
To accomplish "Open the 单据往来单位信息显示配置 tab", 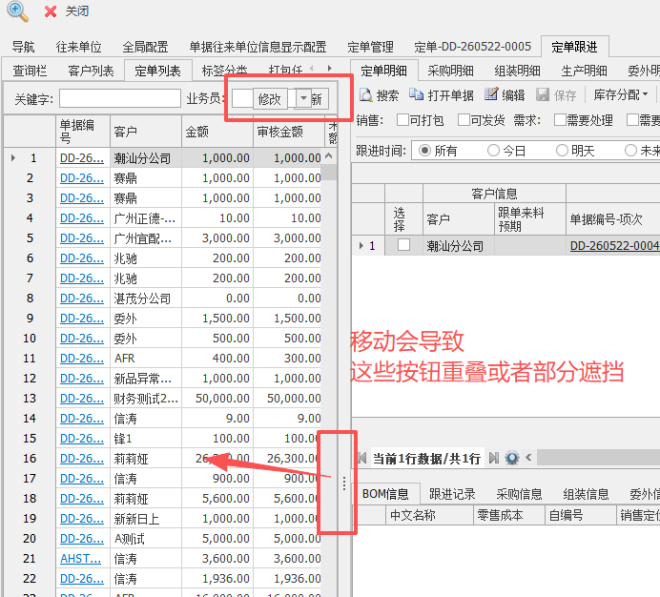I will point(258,47).
